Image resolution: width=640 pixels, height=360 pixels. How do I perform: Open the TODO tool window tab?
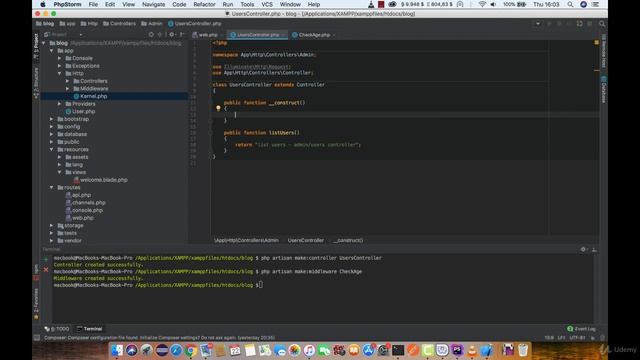tap(57, 329)
